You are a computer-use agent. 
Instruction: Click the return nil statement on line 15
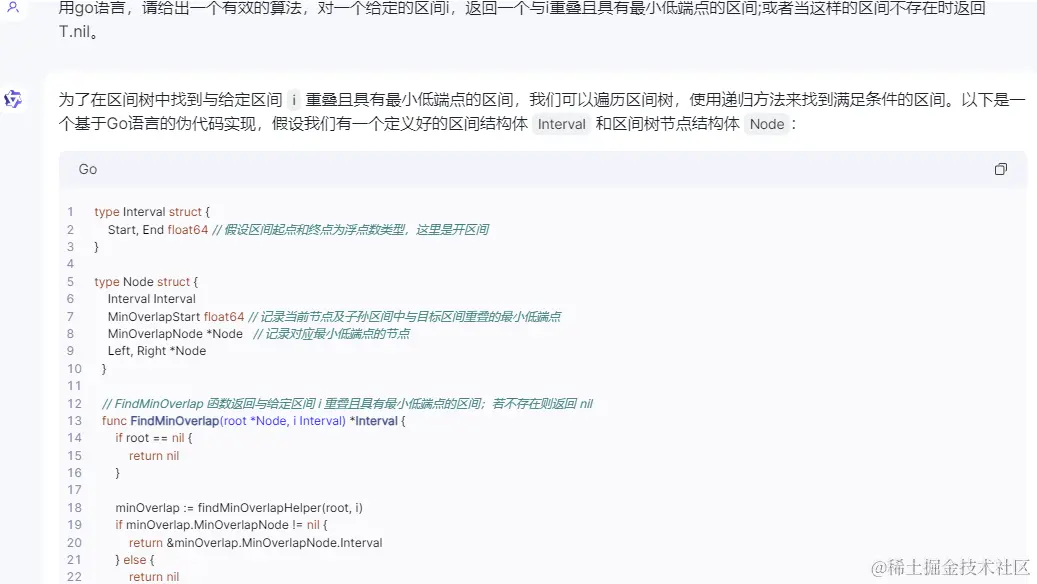click(x=153, y=455)
